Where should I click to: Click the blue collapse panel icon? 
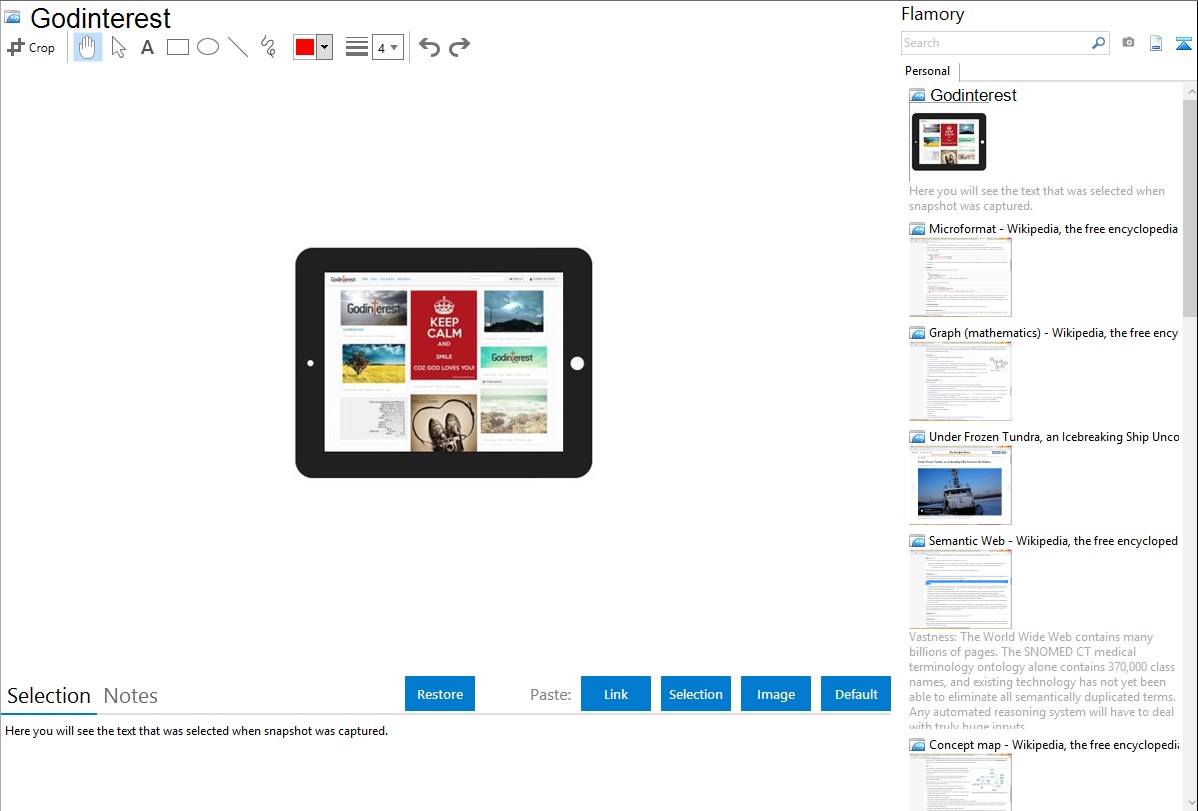pyautogui.click(x=1183, y=43)
